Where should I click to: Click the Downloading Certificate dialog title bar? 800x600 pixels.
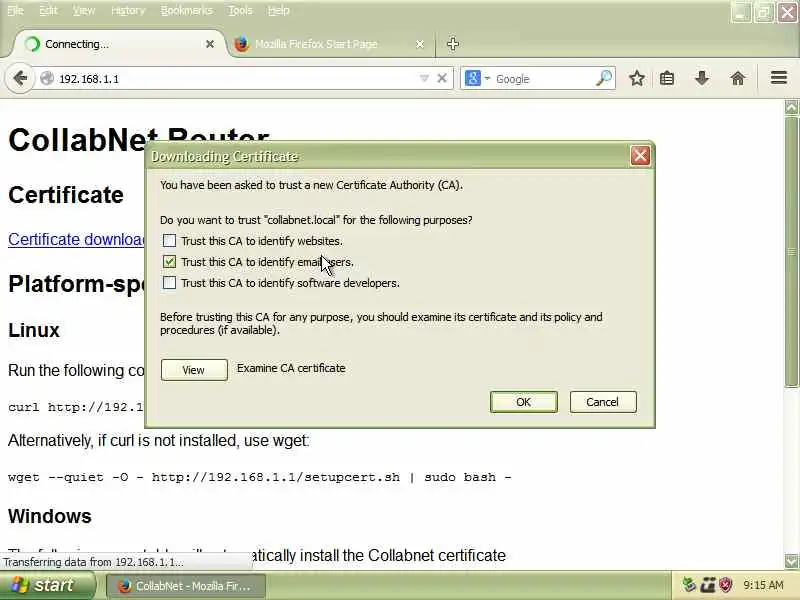coord(388,156)
